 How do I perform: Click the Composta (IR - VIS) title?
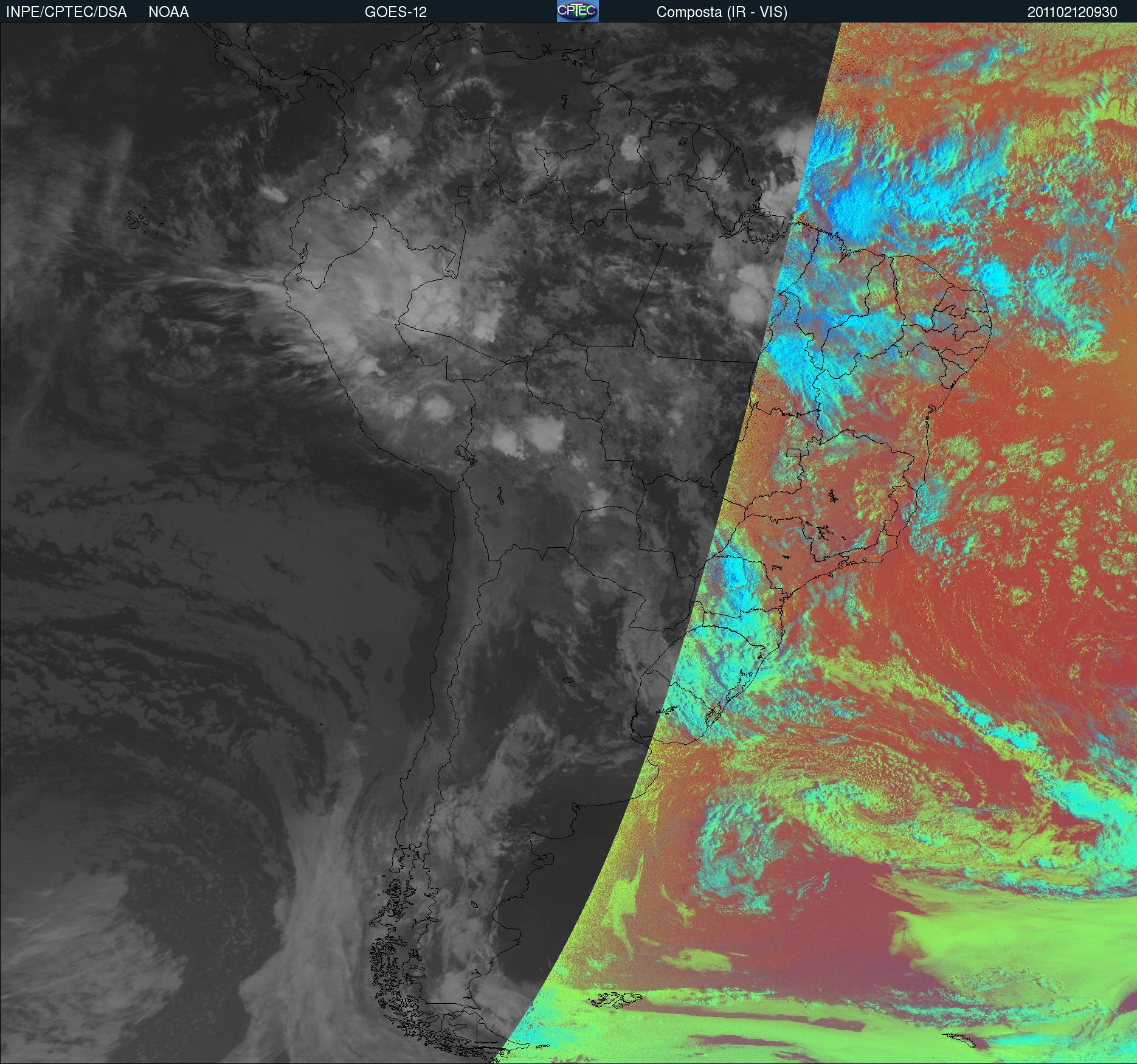722,12
